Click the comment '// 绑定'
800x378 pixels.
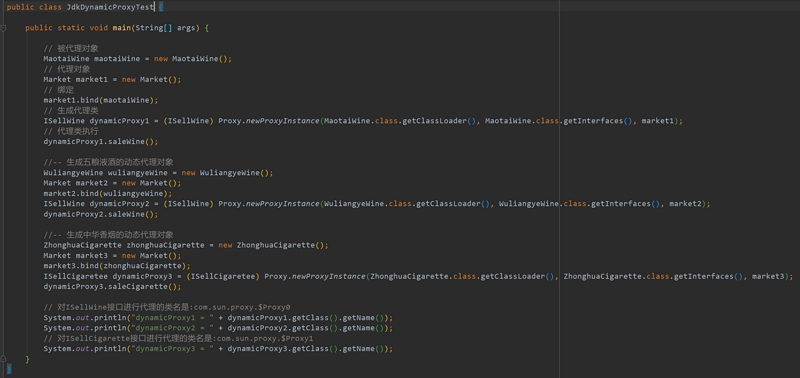59,90
